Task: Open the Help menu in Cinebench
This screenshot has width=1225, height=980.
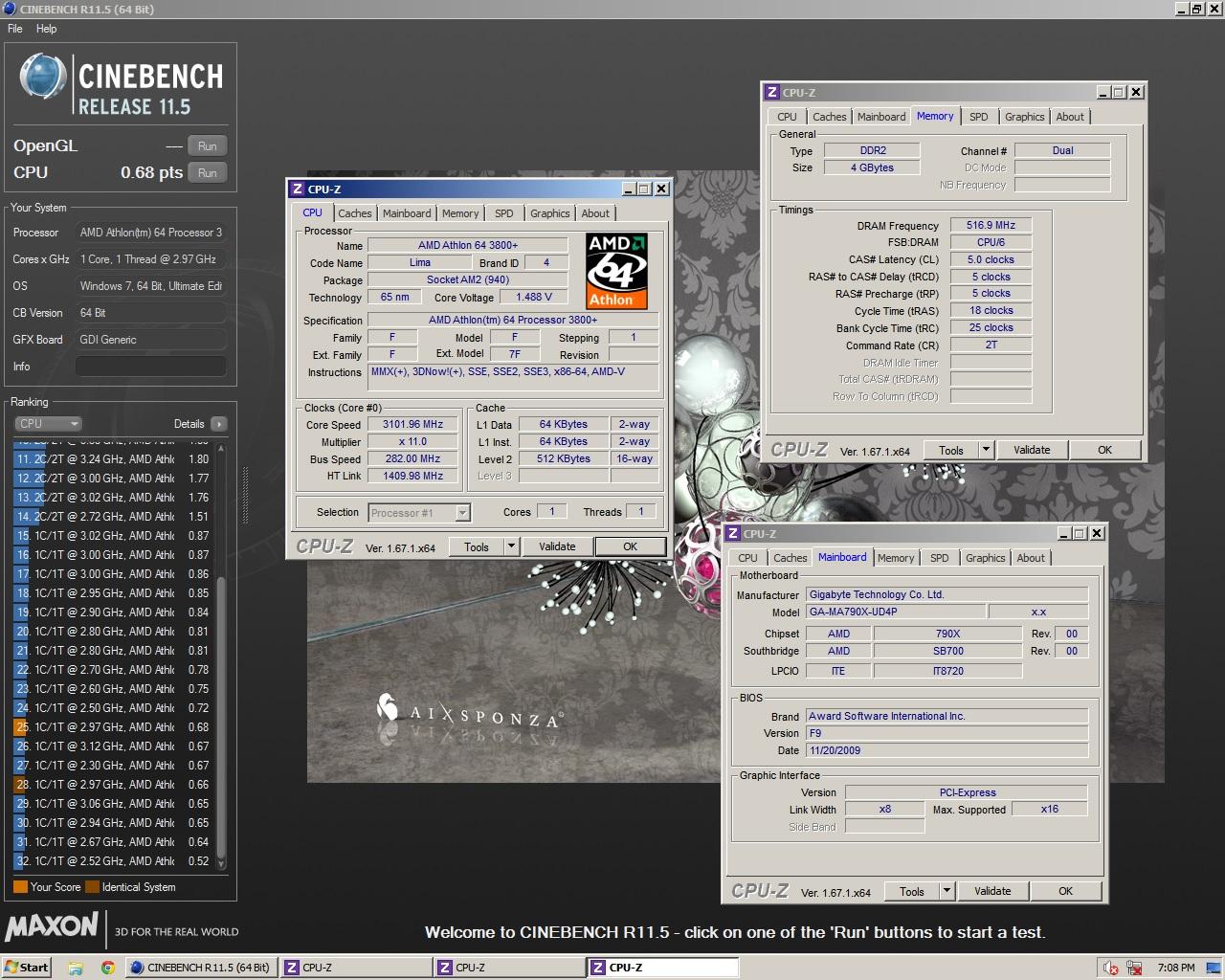Action: [47, 29]
